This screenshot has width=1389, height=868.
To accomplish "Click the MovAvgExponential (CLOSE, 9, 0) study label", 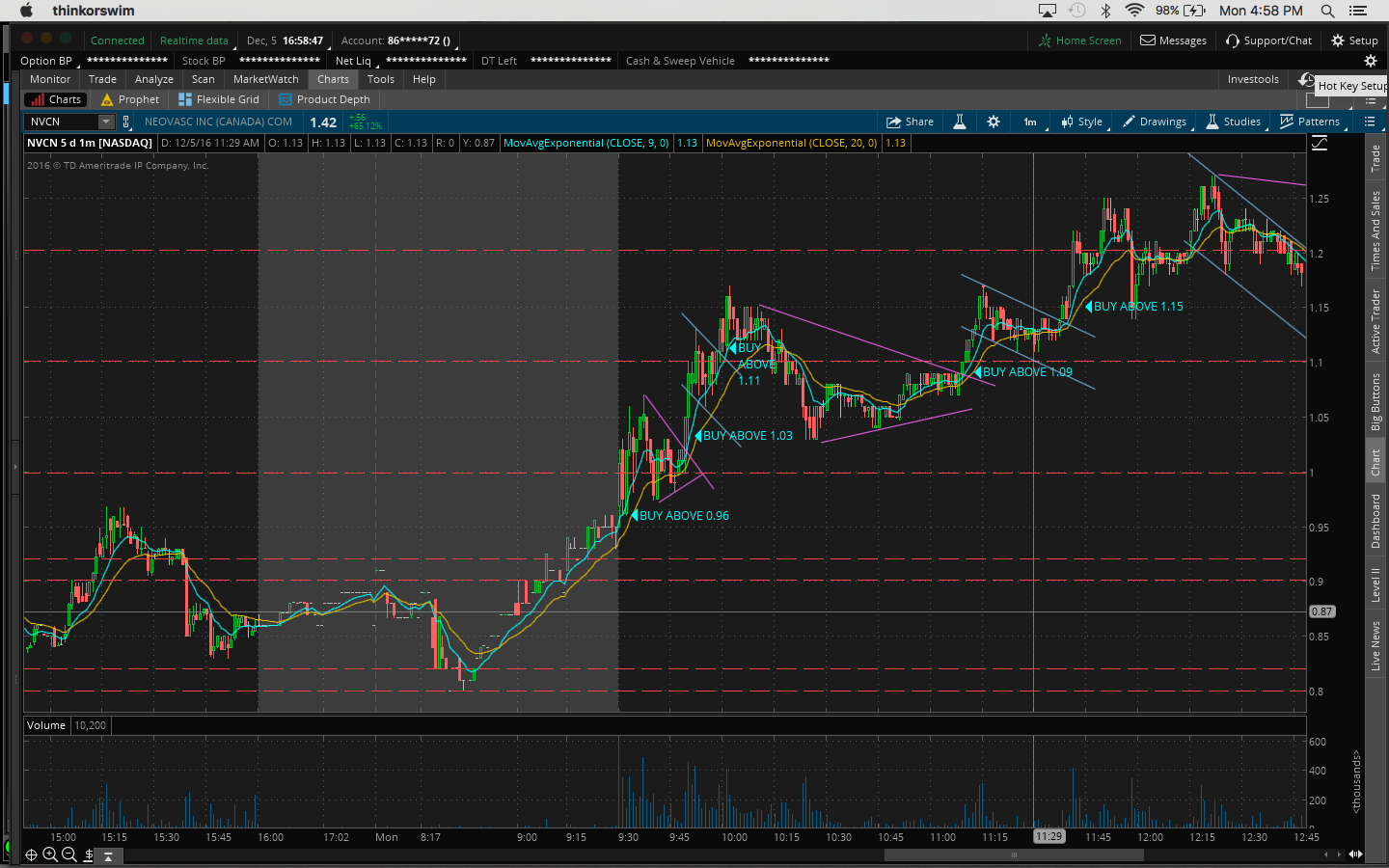I will 586,143.
